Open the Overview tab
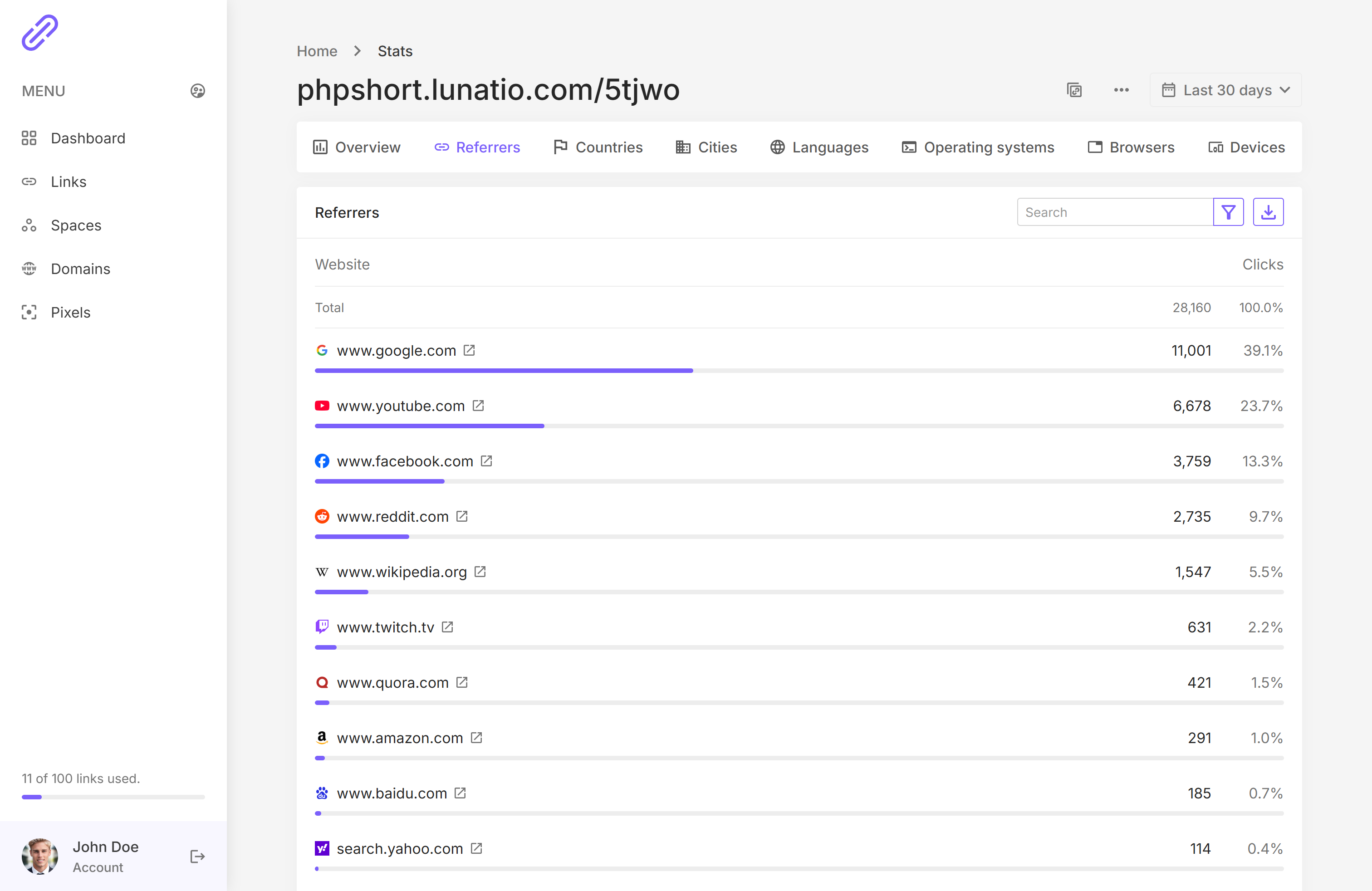1372x891 pixels. (x=356, y=147)
